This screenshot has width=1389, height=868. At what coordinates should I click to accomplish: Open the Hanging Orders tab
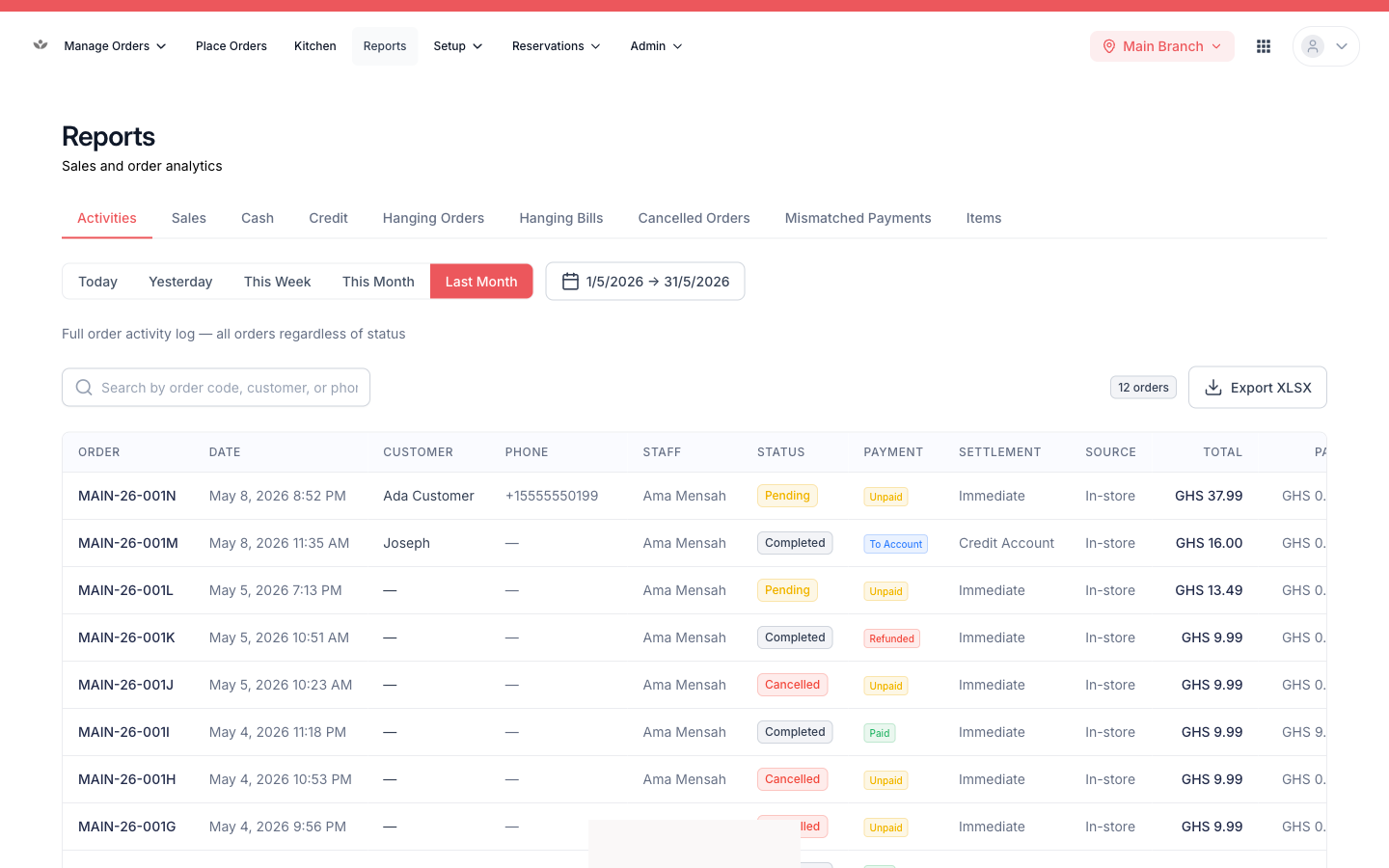tap(433, 218)
